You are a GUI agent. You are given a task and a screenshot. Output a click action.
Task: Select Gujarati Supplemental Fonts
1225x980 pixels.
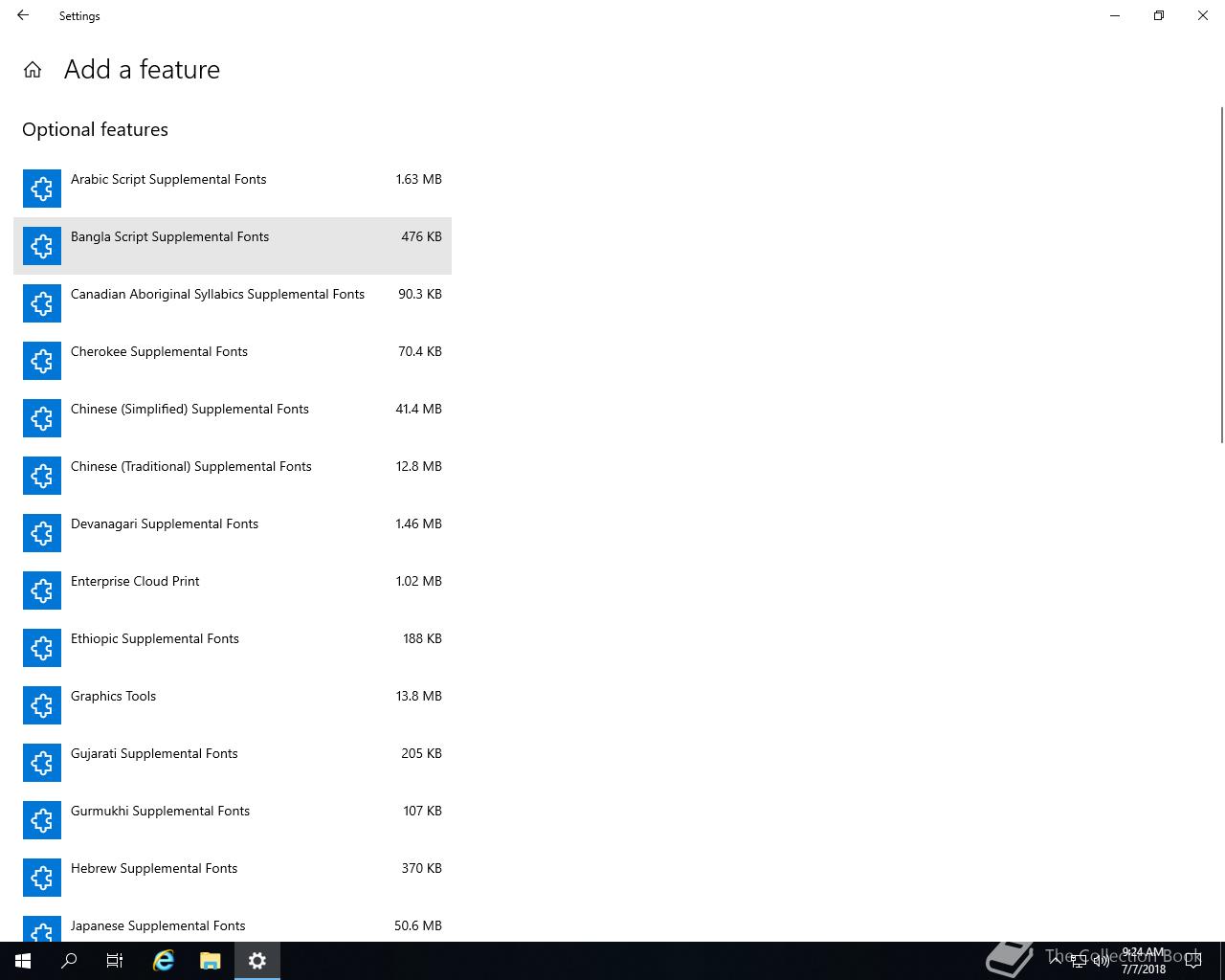pos(233,763)
